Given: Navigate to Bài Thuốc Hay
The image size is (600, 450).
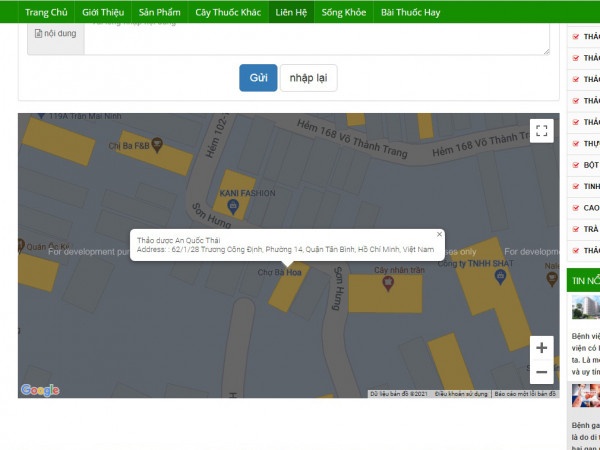Looking at the screenshot, I should (410, 12).
